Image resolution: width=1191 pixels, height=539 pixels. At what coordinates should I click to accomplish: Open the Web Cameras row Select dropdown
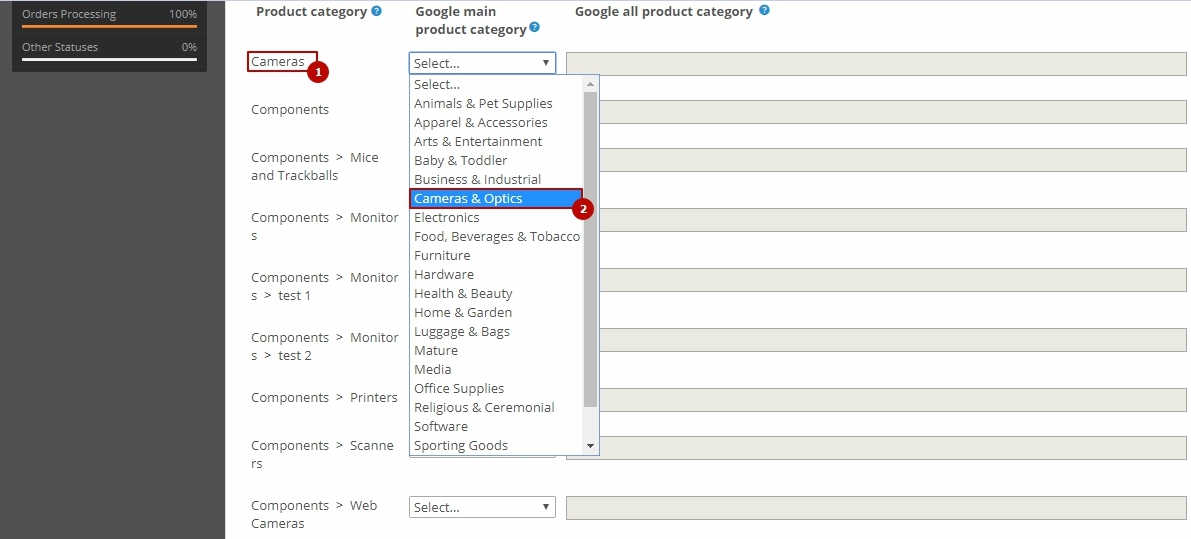pyautogui.click(x=482, y=507)
